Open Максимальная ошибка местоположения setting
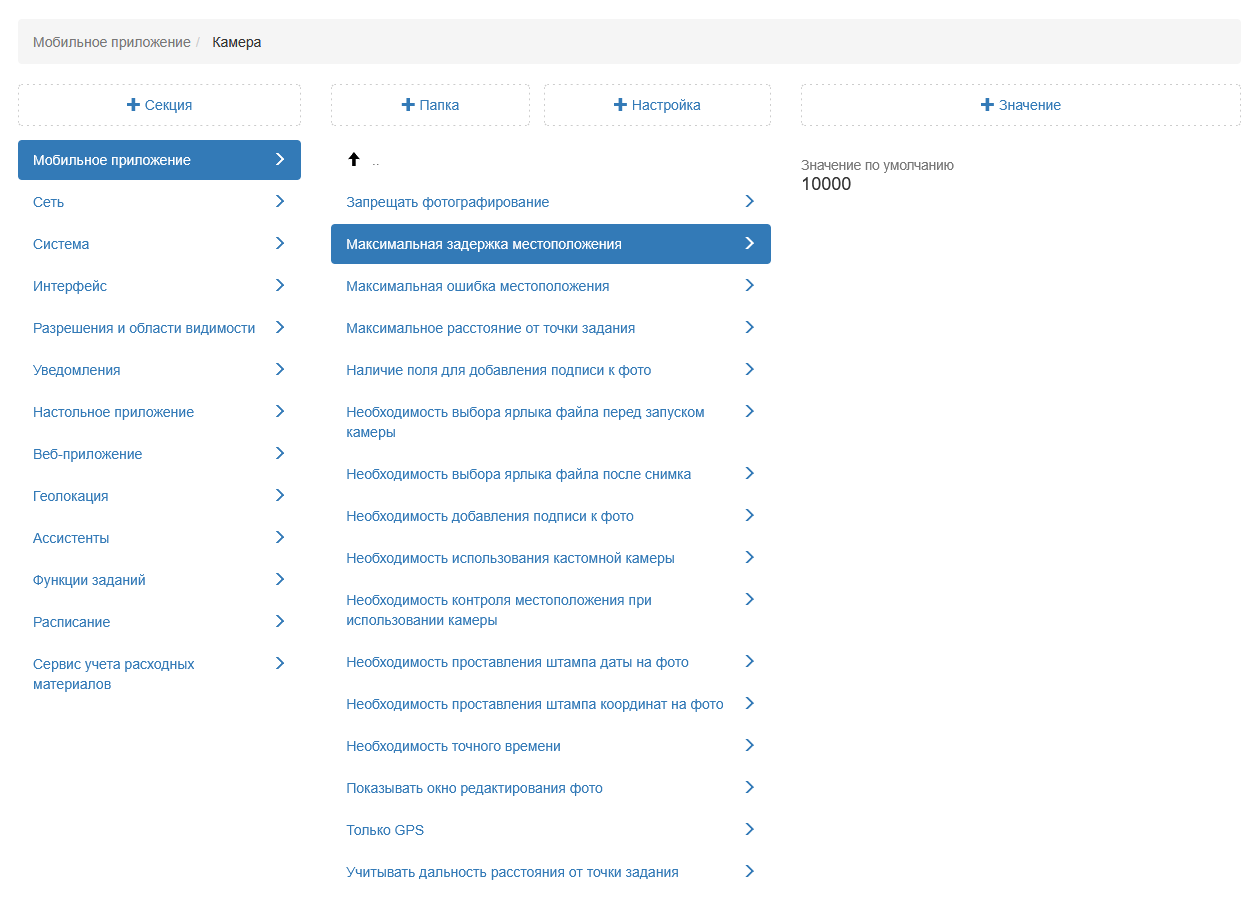The height and width of the screenshot is (904, 1259). (x=477, y=286)
